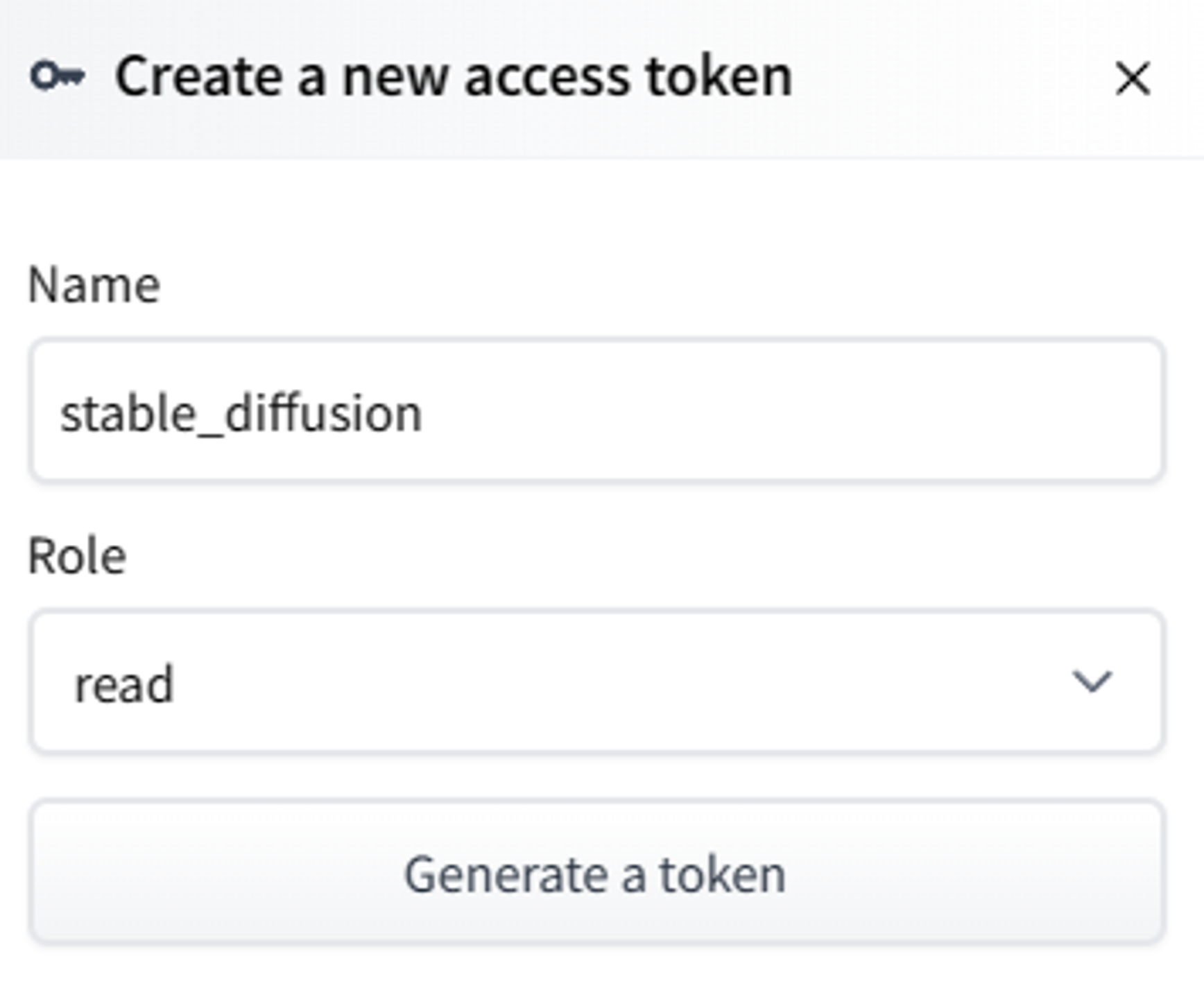Open the Role dropdown
Image resolution: width=1204 pixels, height=990 pixels.
596,682
